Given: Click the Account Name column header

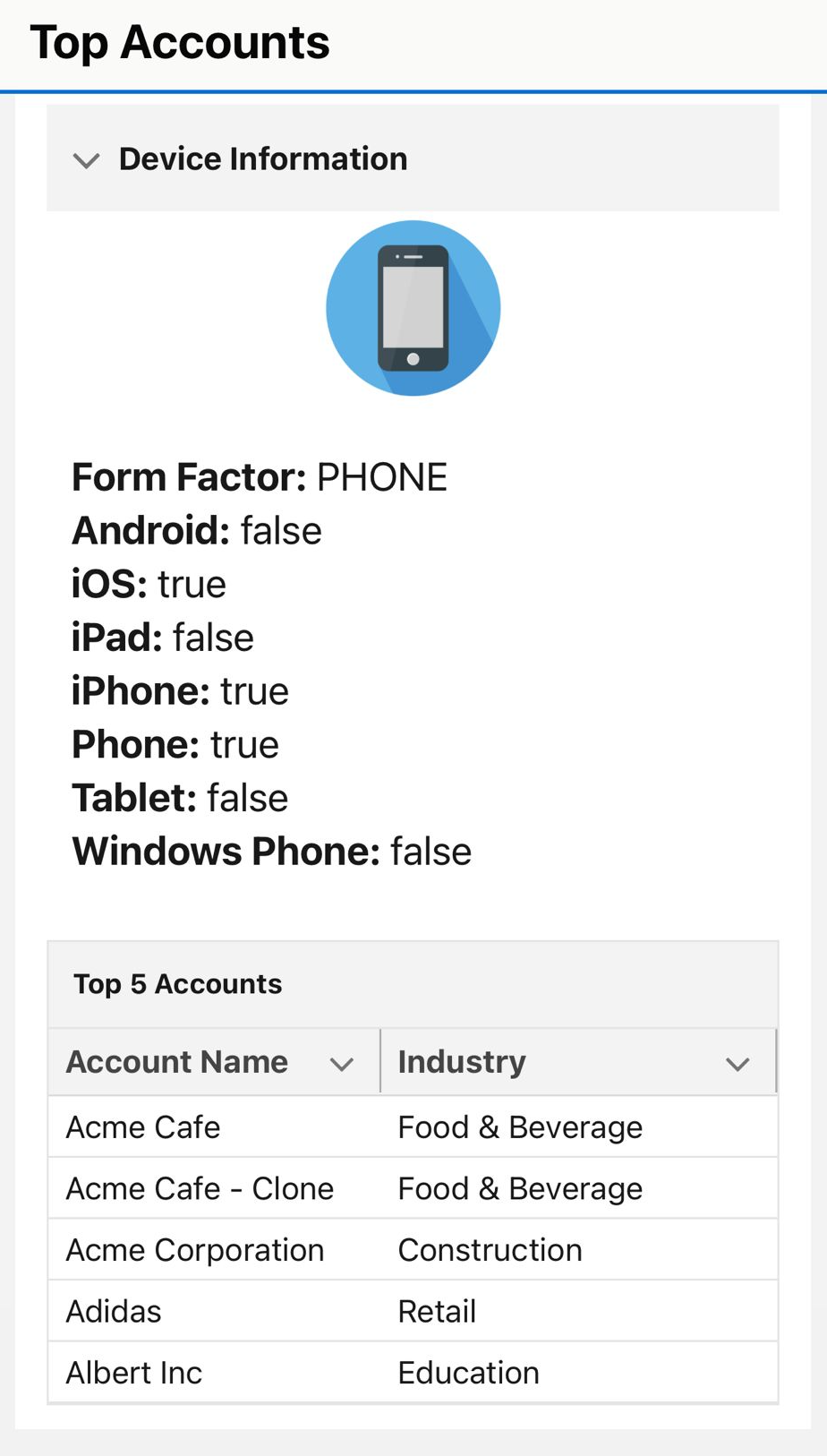Looking at the screenshot, I should [177, 1062].
